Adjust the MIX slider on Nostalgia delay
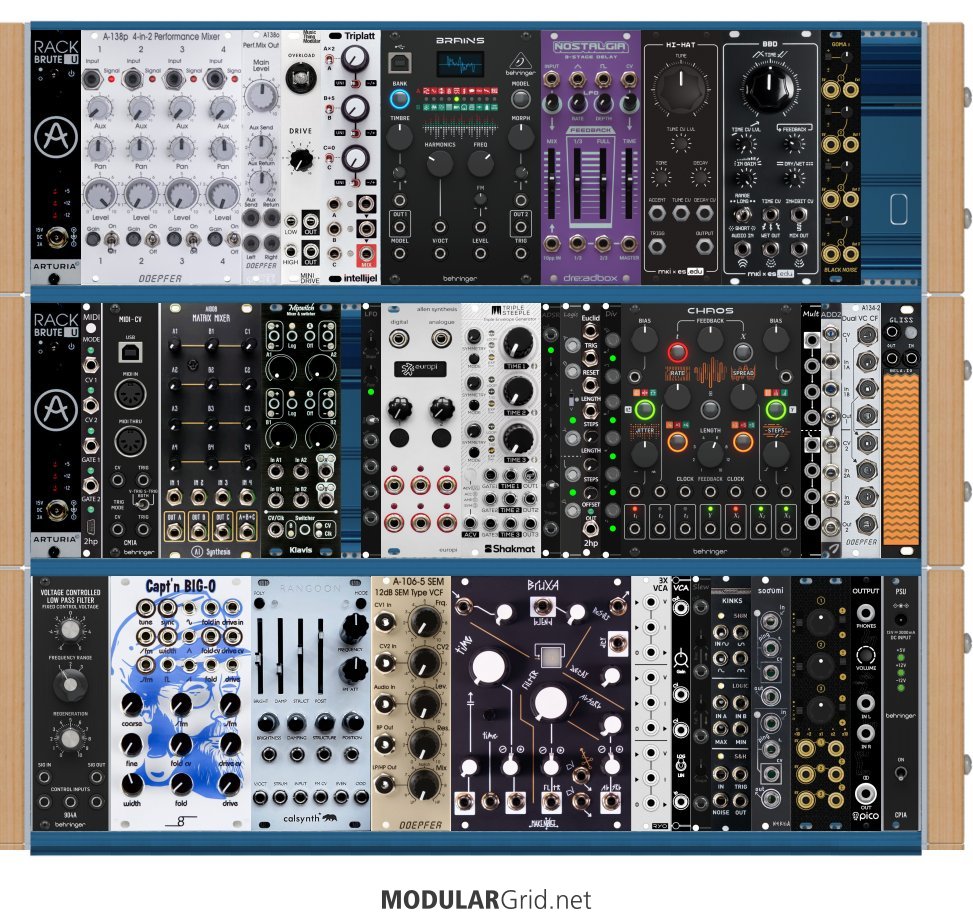973x921 pixels. point(551,184)
